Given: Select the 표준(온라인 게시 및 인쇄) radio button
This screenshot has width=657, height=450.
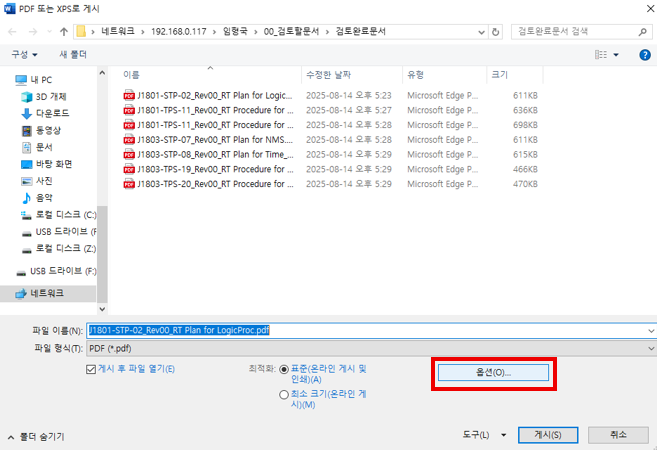Looking at the screenshot, I should [285, 369].
